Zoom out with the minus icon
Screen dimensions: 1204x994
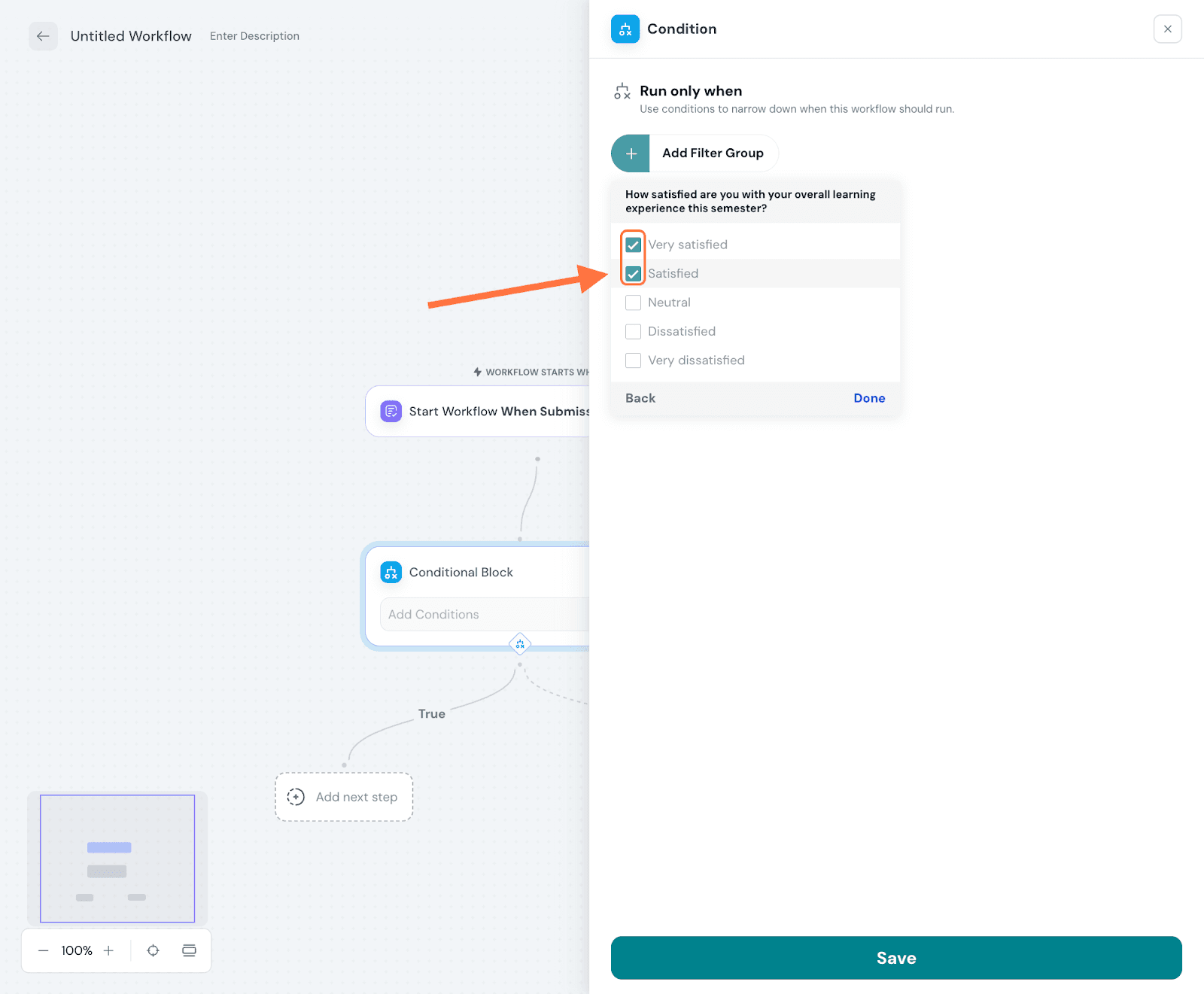tap(44, 950)
